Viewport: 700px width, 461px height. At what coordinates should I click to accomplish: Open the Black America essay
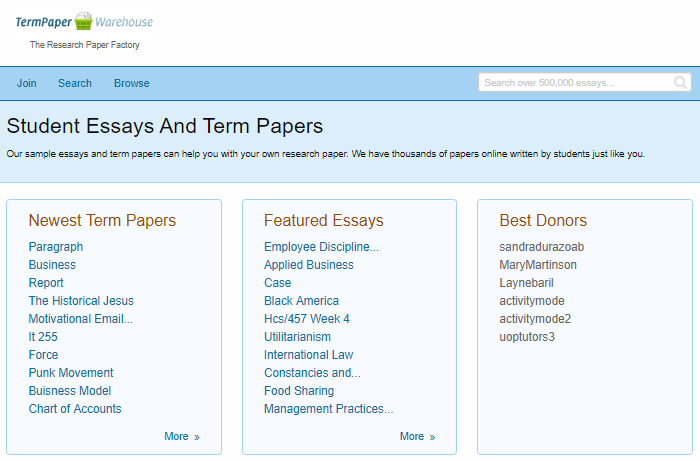click(x=301, y=301)
